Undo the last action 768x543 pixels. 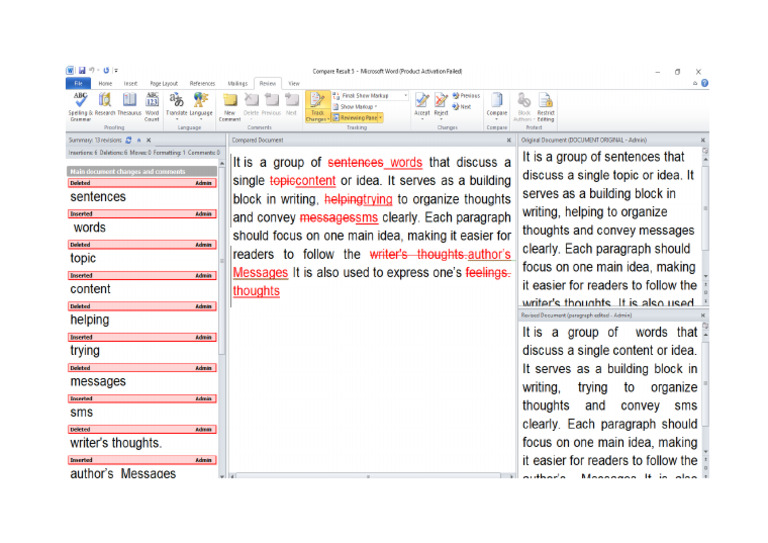click(92, 71)
